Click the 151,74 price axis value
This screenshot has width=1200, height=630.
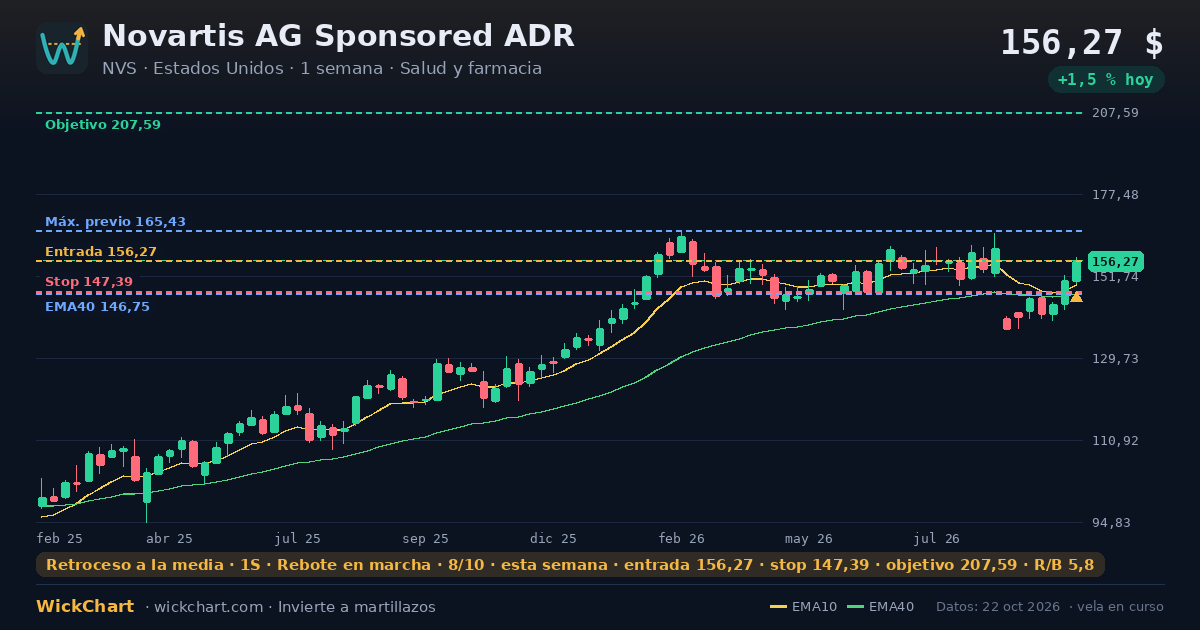[1115, 277]
